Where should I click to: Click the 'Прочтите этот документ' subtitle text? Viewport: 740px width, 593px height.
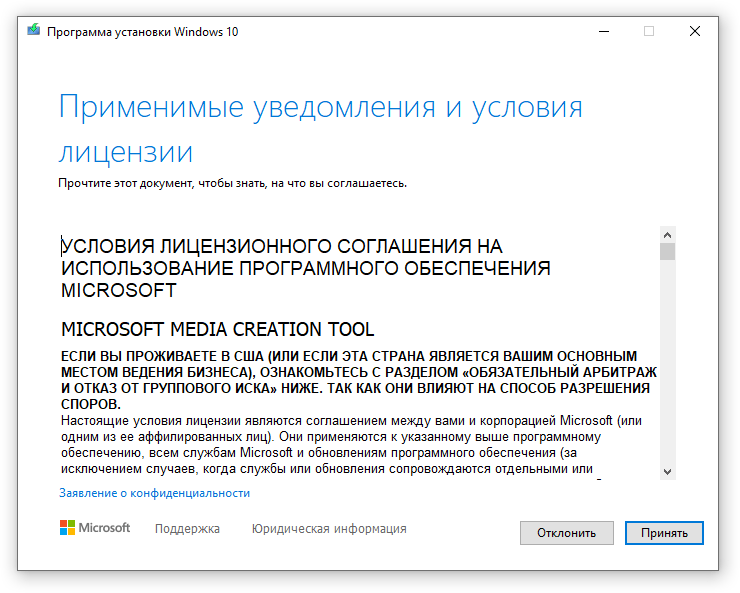pos(232,183)
